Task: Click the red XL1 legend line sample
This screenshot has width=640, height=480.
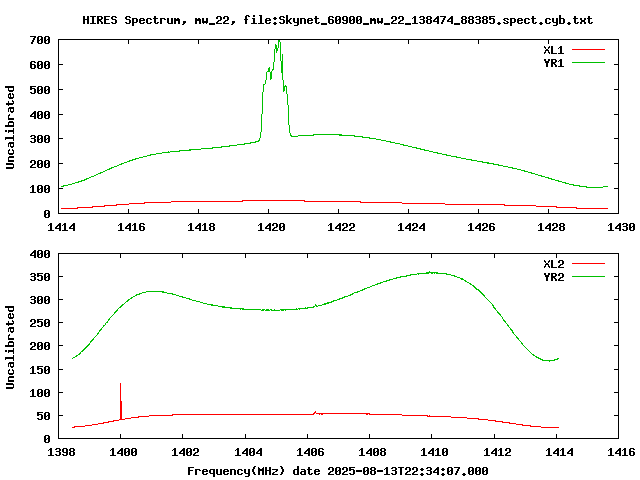Action: point(588,50)
